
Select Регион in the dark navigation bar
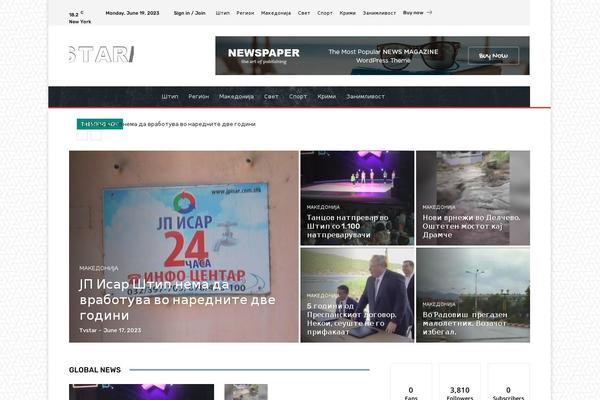tap(198, 97)
